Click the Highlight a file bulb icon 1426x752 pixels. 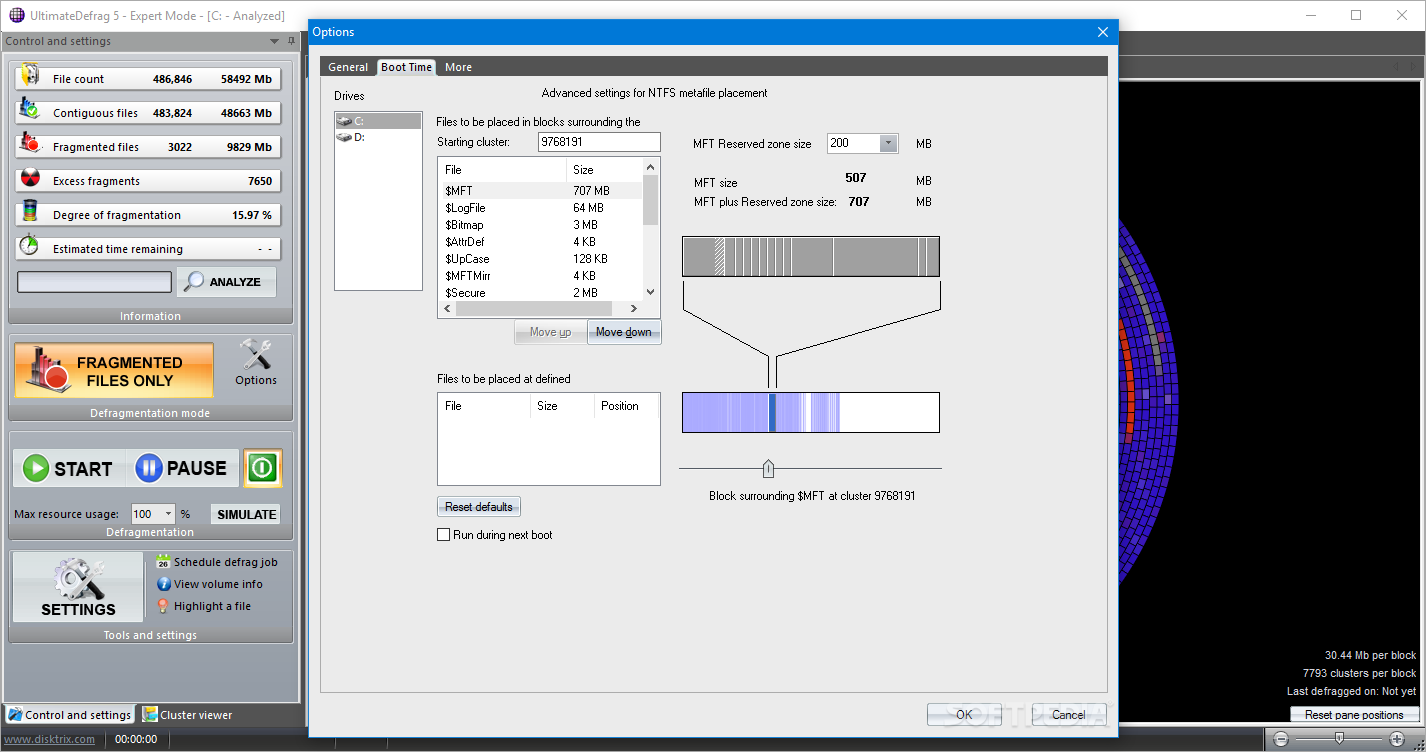164,606
